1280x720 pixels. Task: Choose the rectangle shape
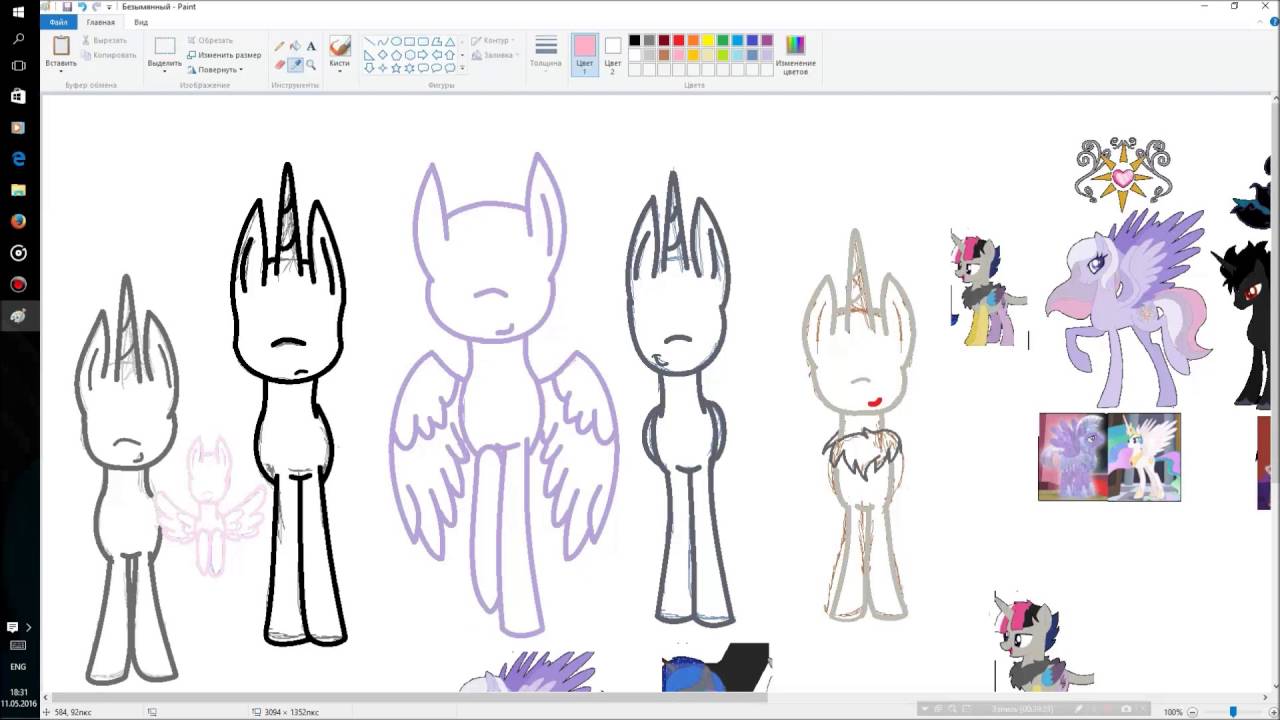pyautogui.click(x=409, y=42)
